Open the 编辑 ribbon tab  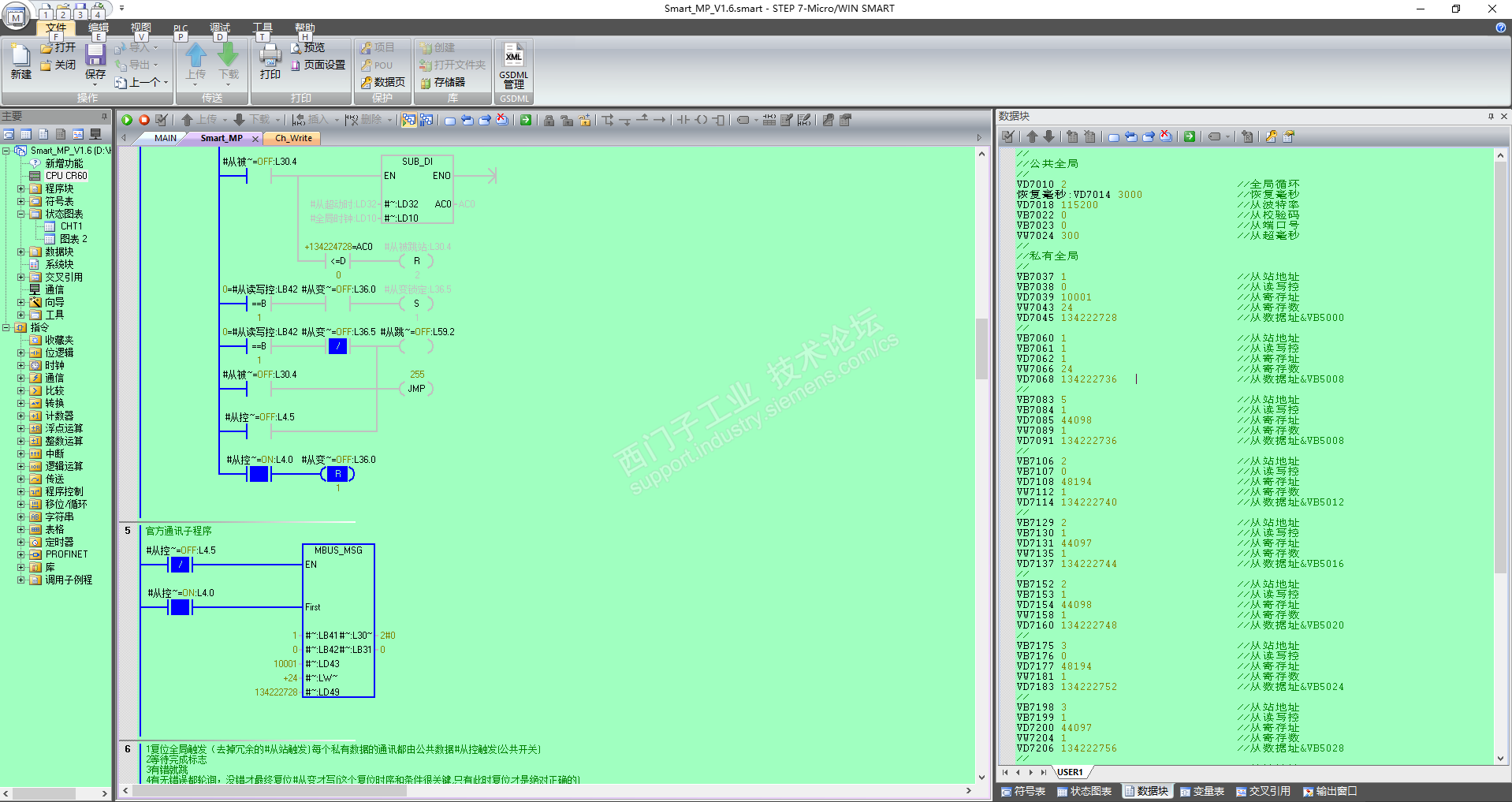click(x=99, y=28)
